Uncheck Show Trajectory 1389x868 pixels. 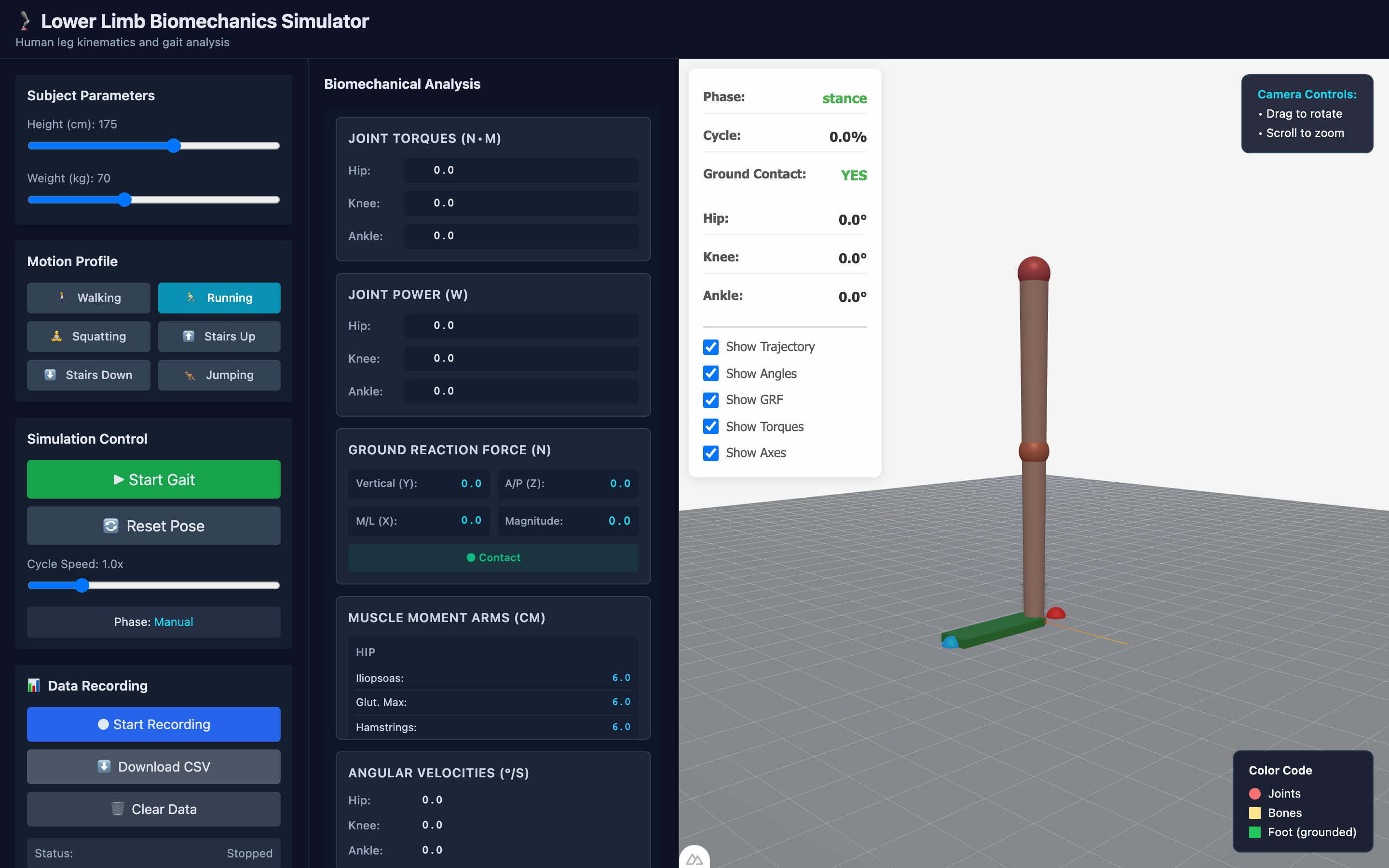point(710,347)
